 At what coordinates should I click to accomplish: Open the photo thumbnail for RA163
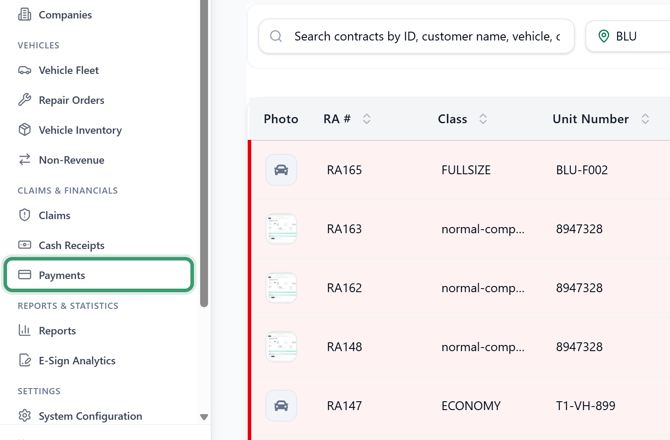(281, 229)
